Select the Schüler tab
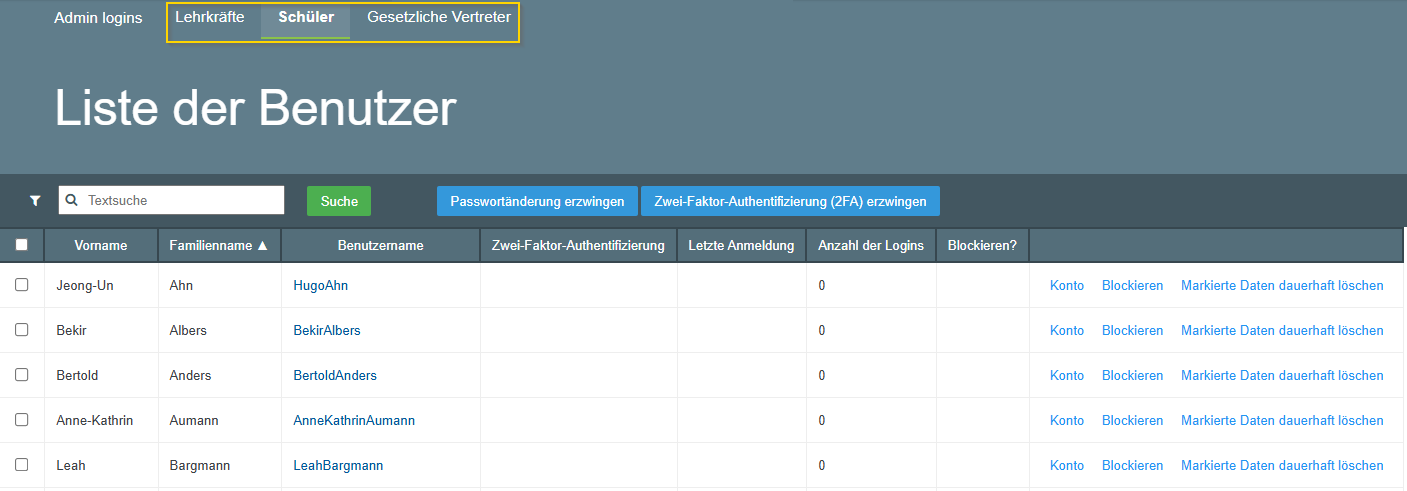The height and width of the screenshot is (491, 1407). tap(306, 18)
